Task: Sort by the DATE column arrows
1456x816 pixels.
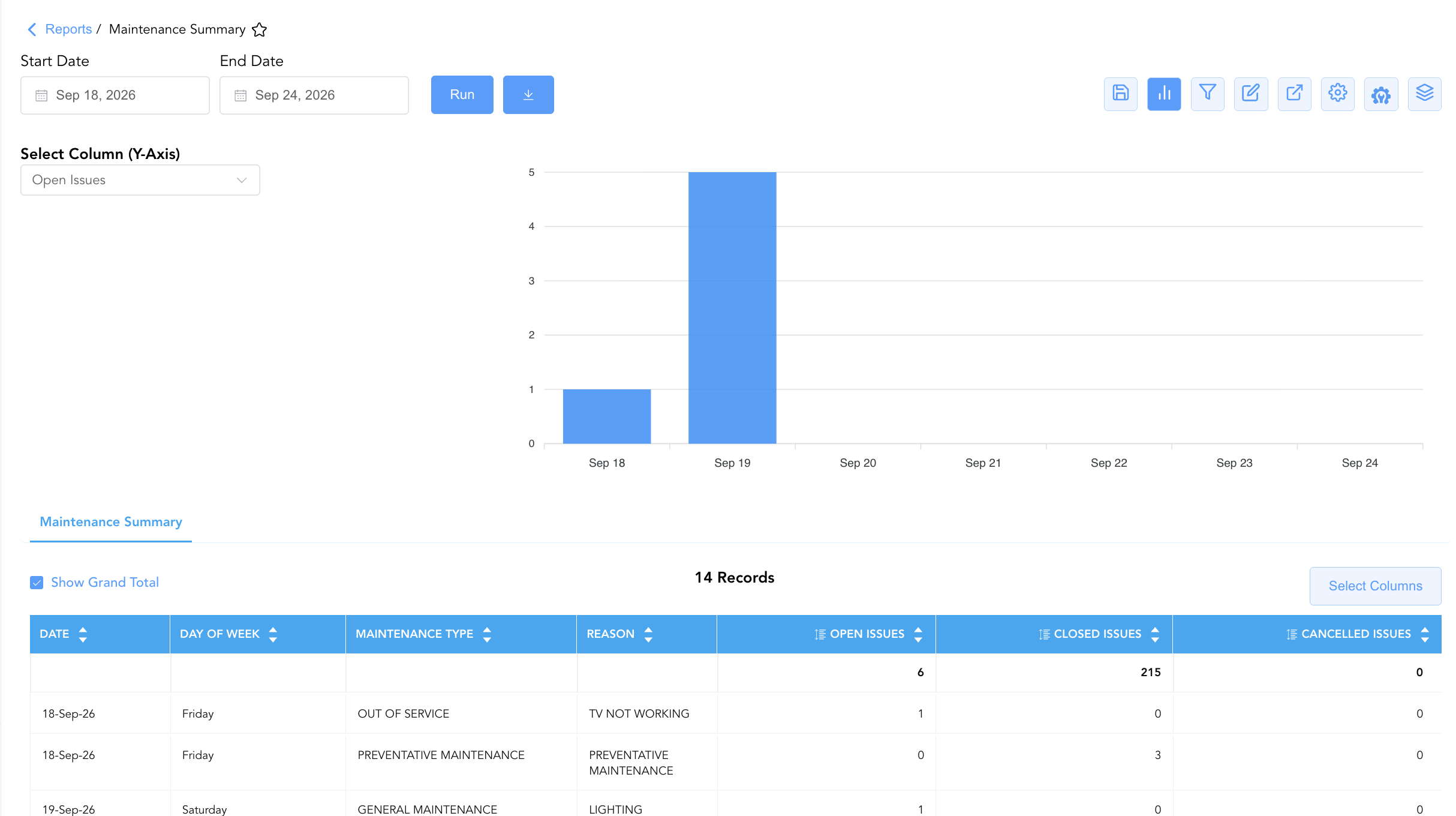Action: [83, 634]
